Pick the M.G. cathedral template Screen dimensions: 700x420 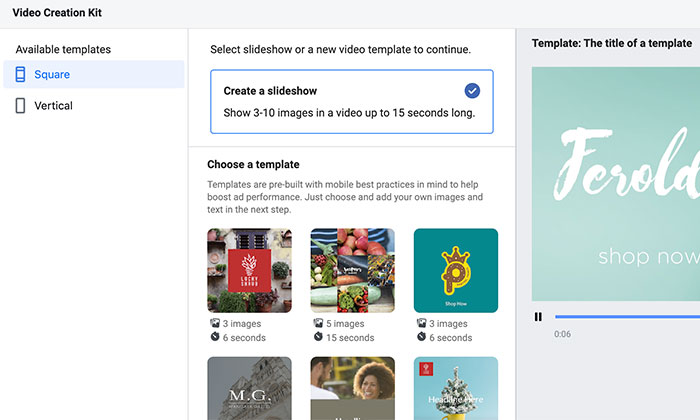tap(250, 388)
